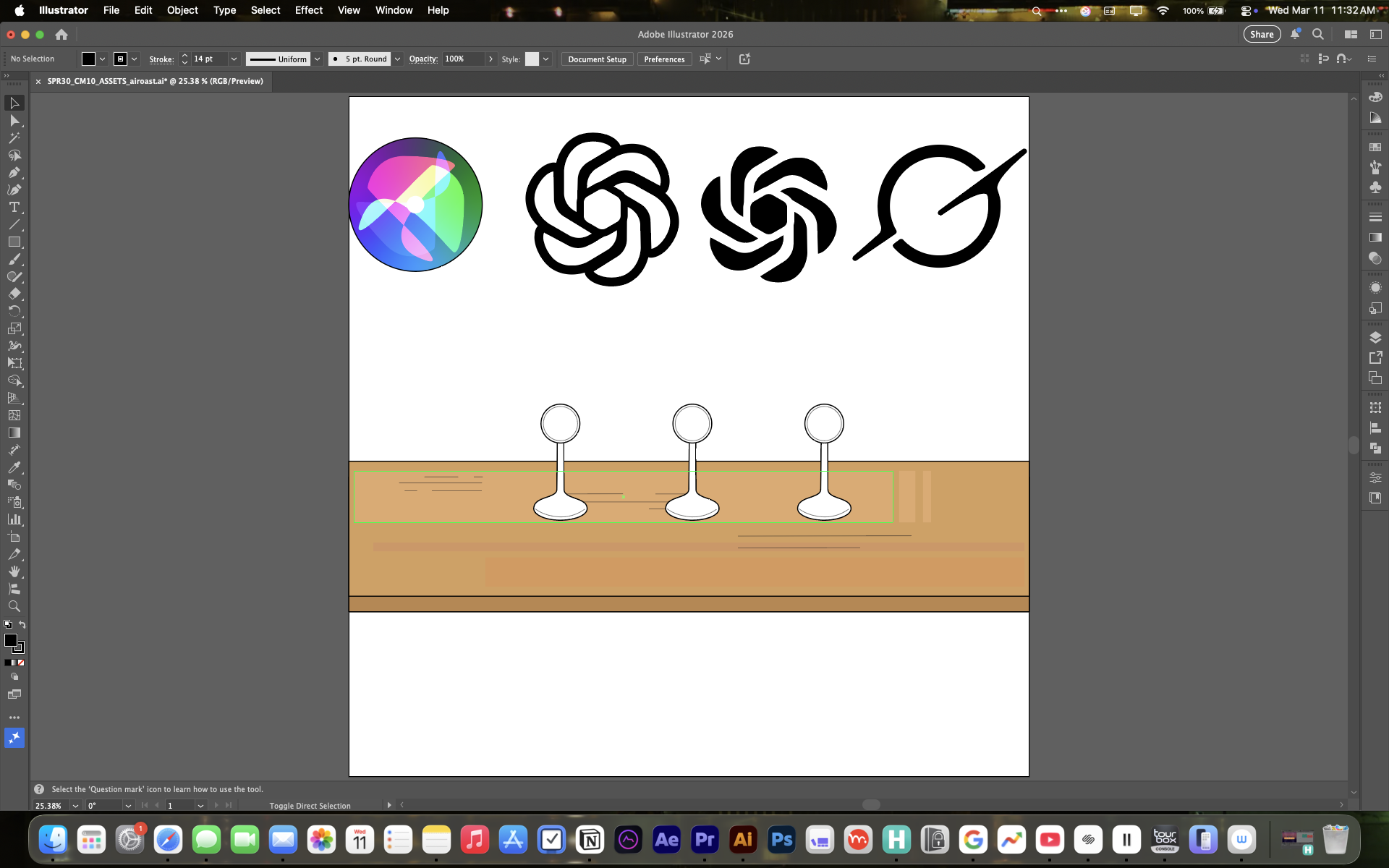Open the Layers panel icon
Image resolution: width=1389 pixels, height=868 pixels.
coord(1375,338)
